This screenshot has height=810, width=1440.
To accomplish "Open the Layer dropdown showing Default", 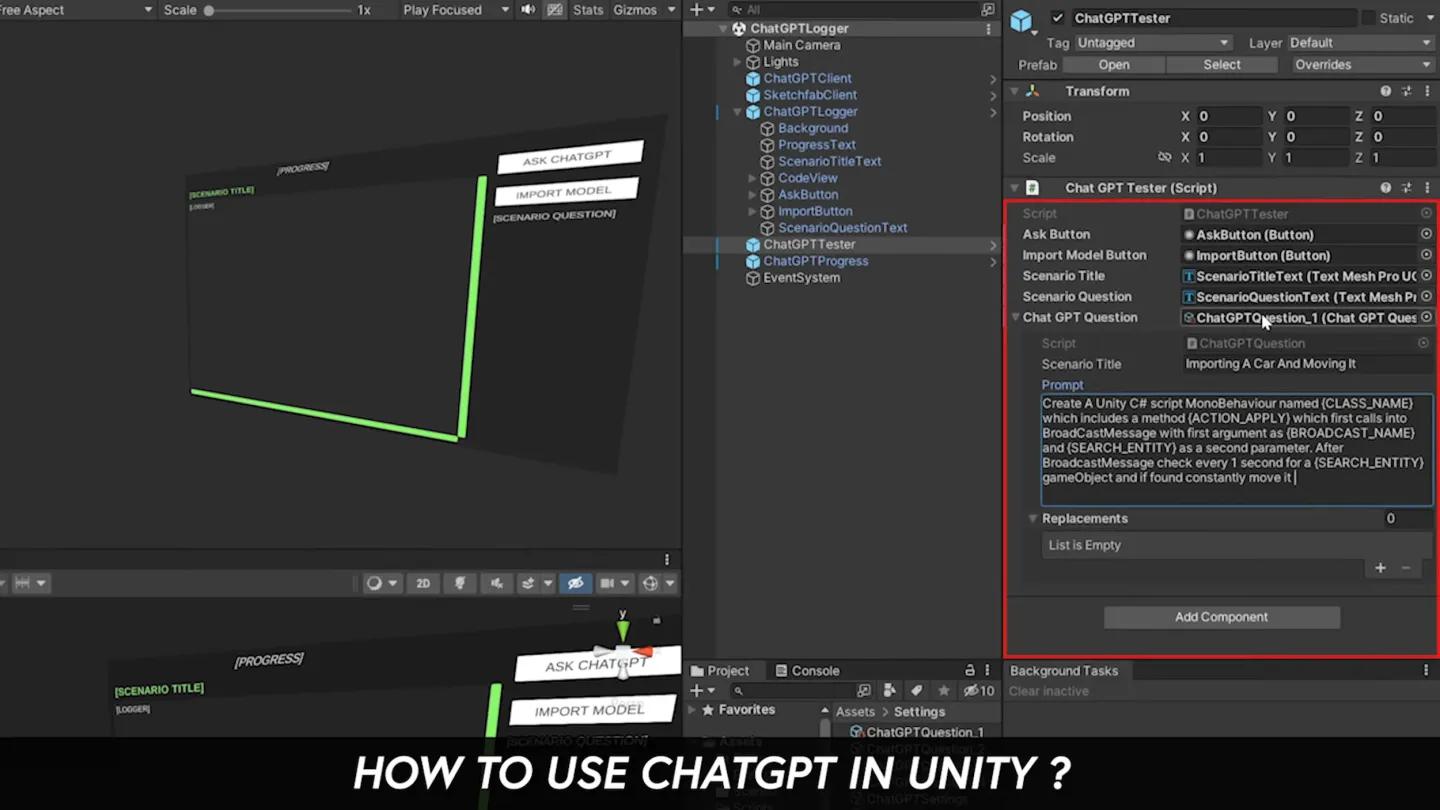I will tap(1359, 43).
